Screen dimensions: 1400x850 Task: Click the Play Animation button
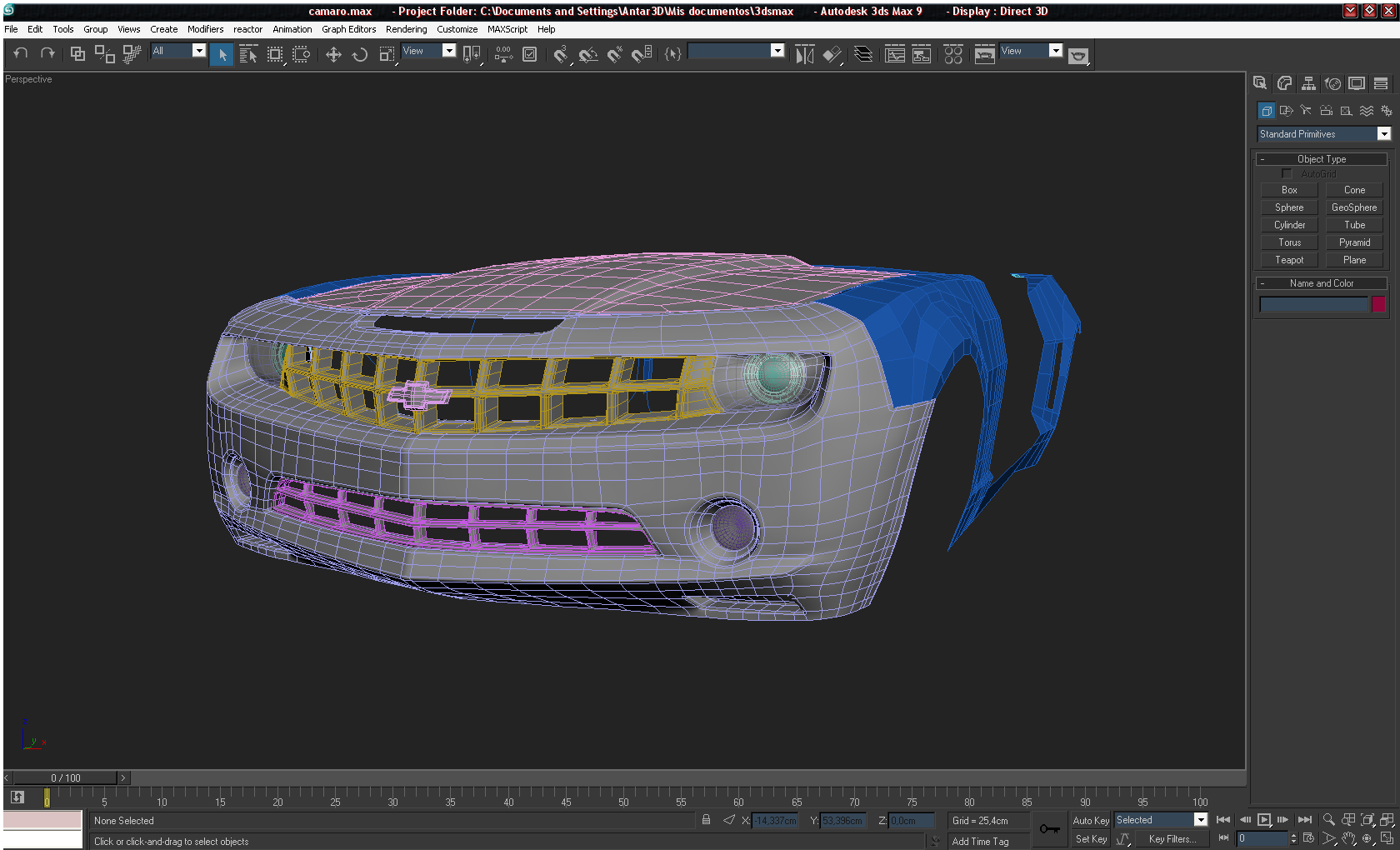point(1264,820)
